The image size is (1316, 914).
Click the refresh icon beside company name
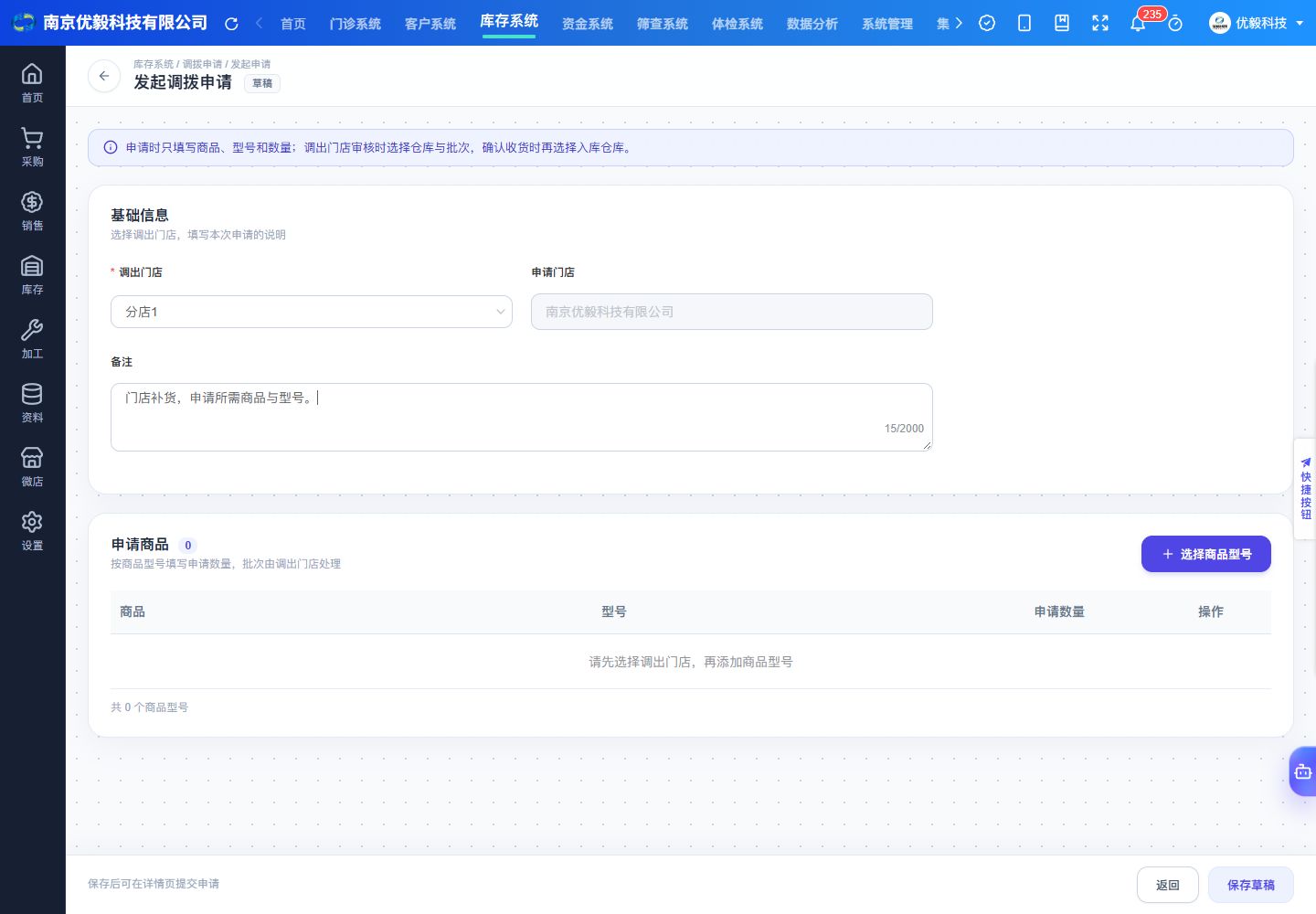click(231, 24)
